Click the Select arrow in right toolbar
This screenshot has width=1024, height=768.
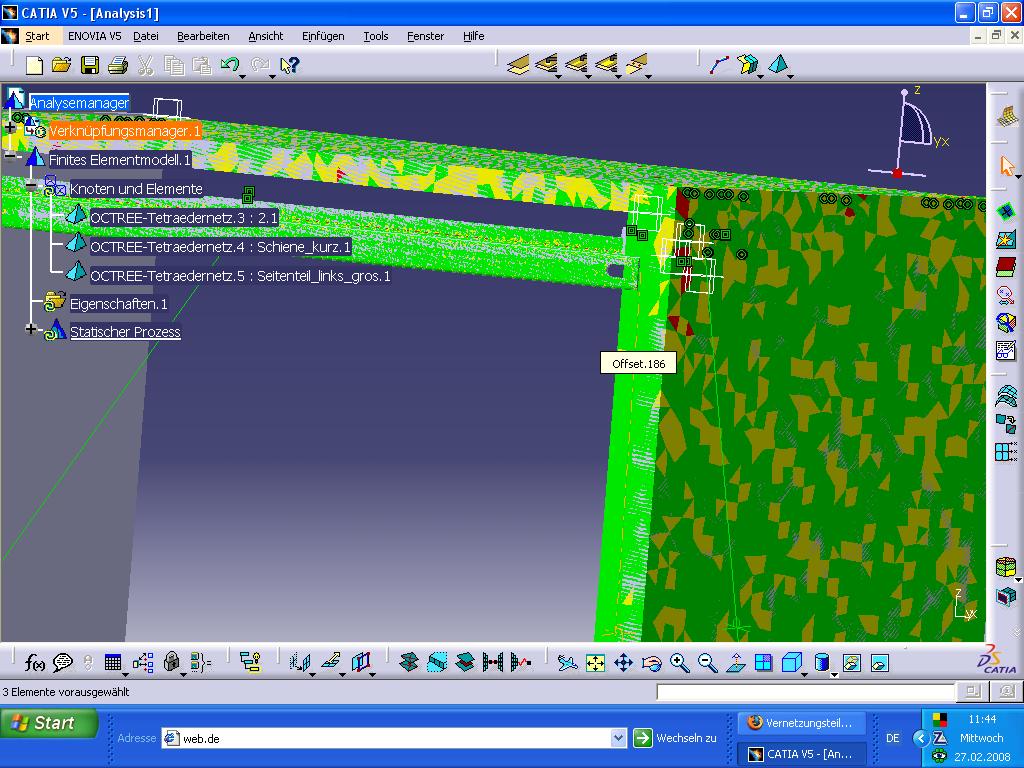point(1006,165)
